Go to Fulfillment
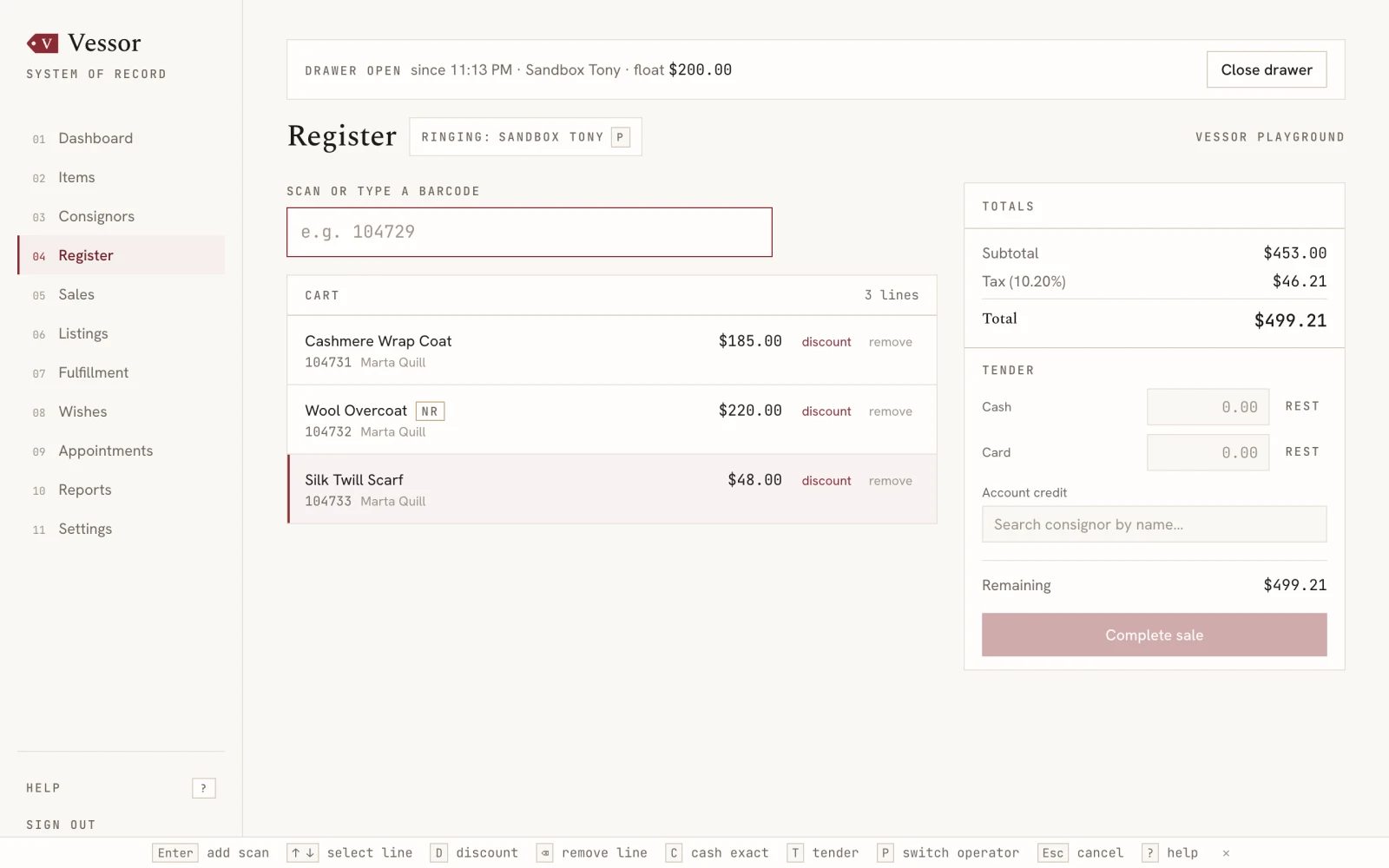This screenshot has height=868, width=1389. (121, 372)
